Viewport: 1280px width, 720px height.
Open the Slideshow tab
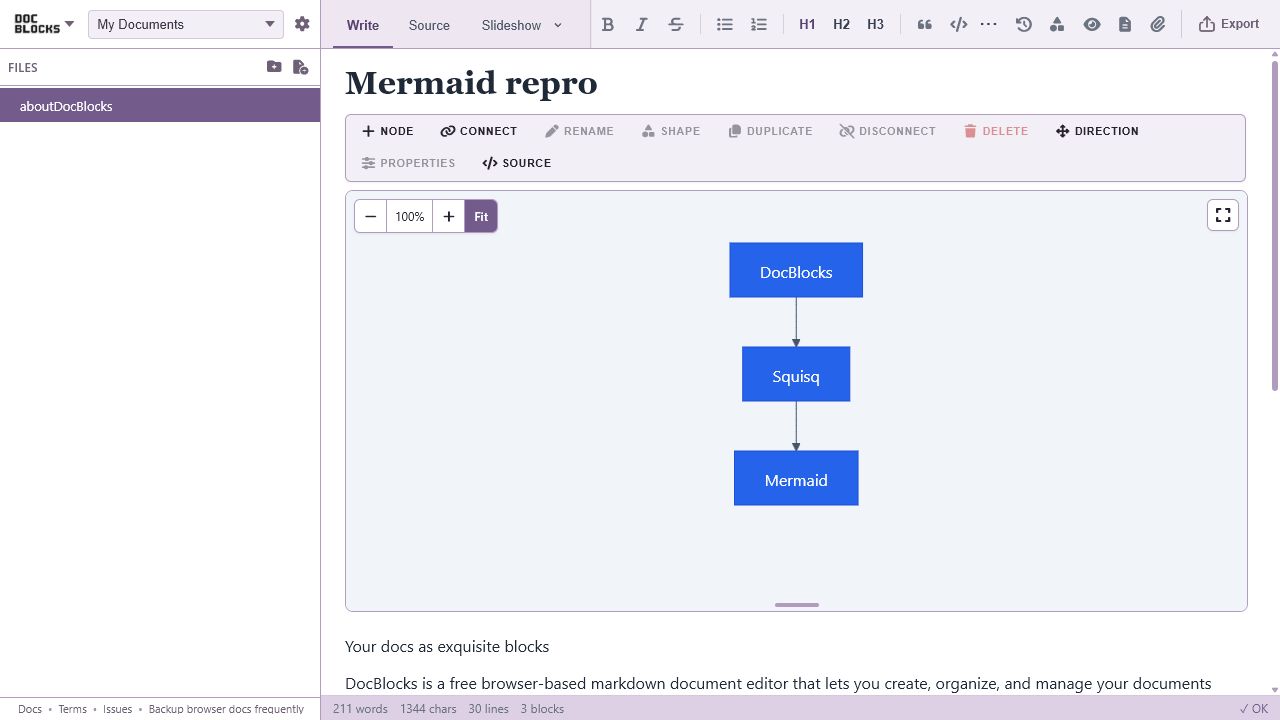(511, 25)
